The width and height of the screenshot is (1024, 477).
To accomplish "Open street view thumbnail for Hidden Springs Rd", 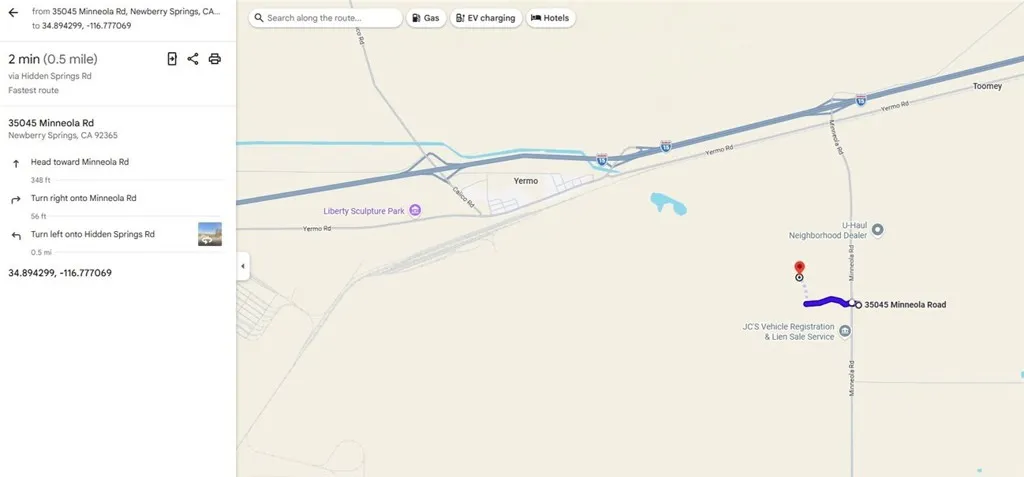I will click(210, 234).
